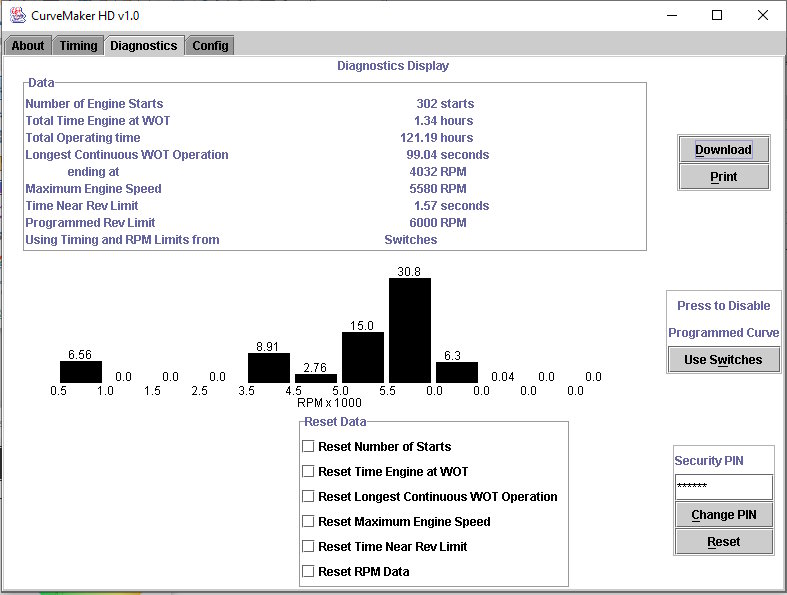Open the Config tab

coord(210,46)
